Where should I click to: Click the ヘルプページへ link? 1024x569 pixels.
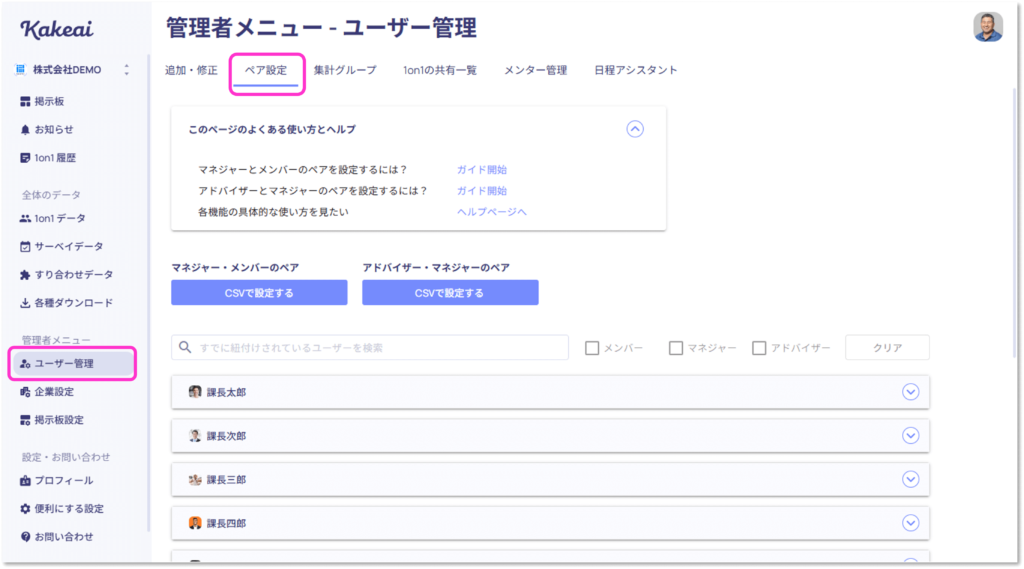point(492,212)
